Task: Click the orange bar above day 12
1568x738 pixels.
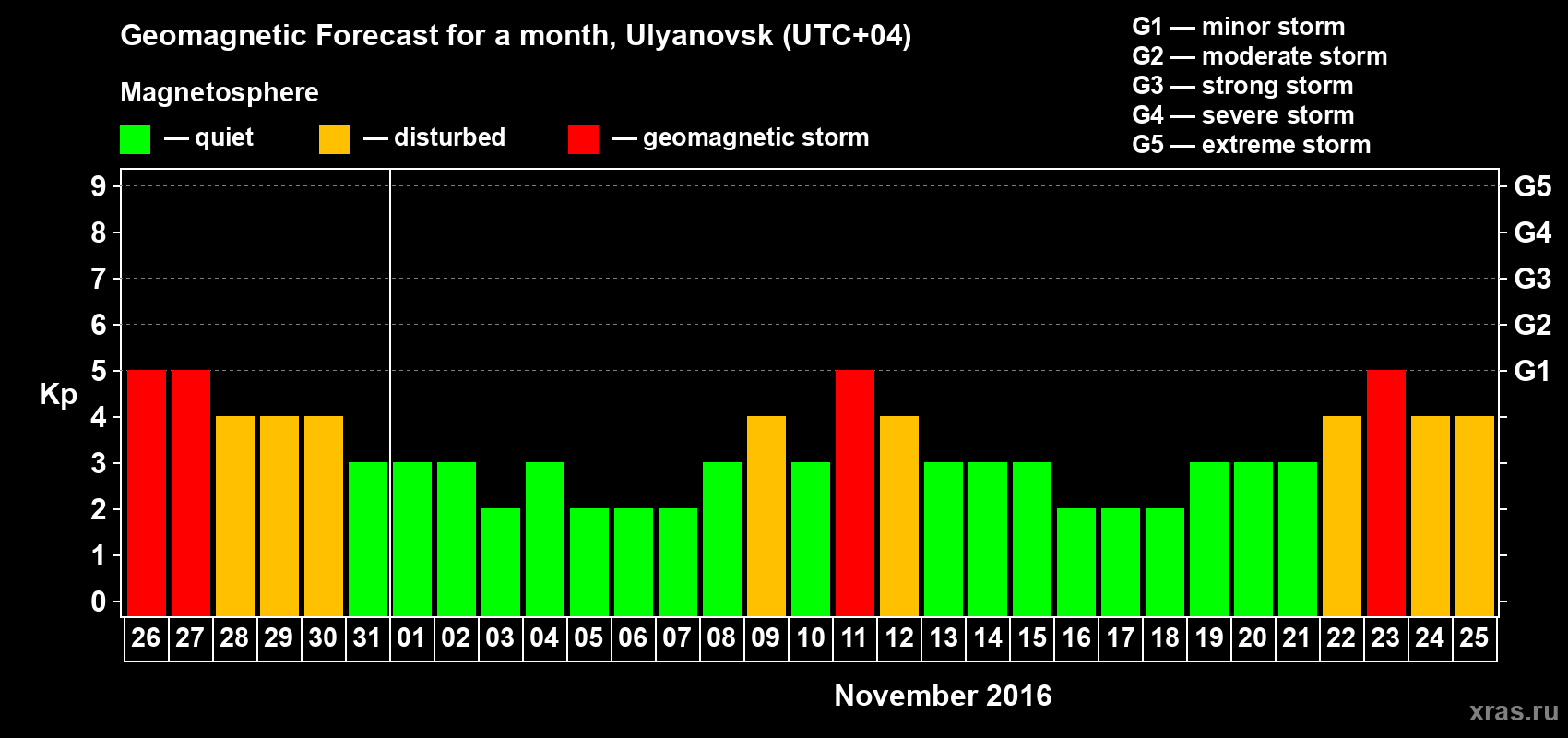Action: pyautogui.click(x=899, y=517)
